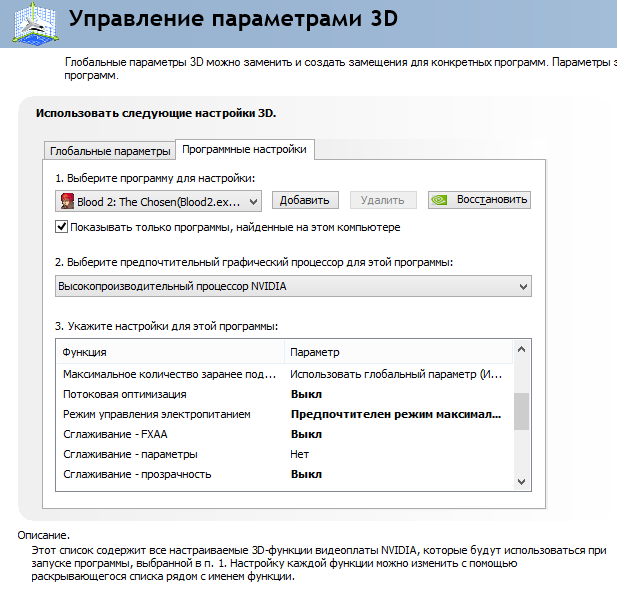The width and height of the screenshot is (617, 592).
Task: Click Предпочтителен режим максимал... value
Action: tap(396, 414)
